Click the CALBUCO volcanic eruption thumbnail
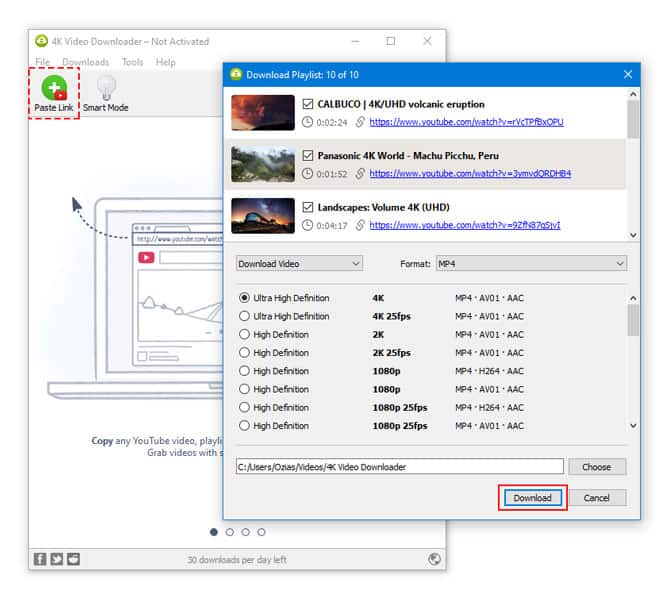669x600 pixels. coord(263,113)
